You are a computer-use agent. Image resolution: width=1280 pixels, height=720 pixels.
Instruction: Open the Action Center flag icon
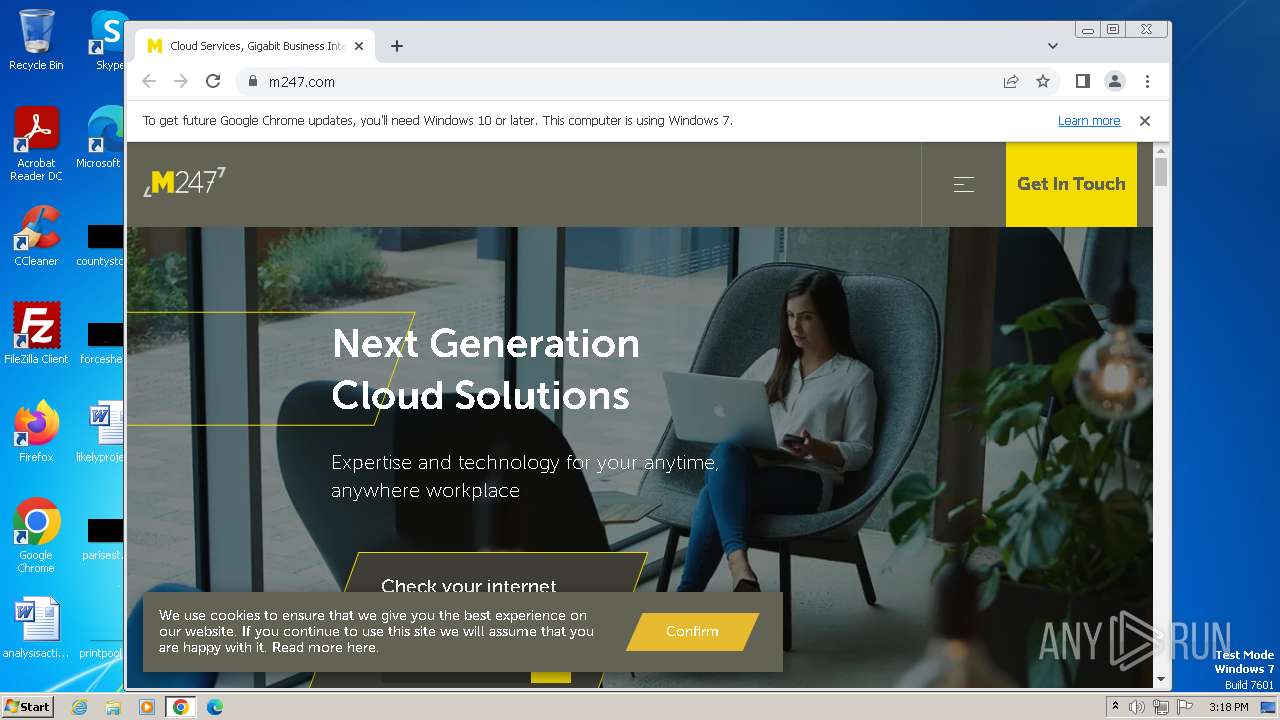[1185, 707]
